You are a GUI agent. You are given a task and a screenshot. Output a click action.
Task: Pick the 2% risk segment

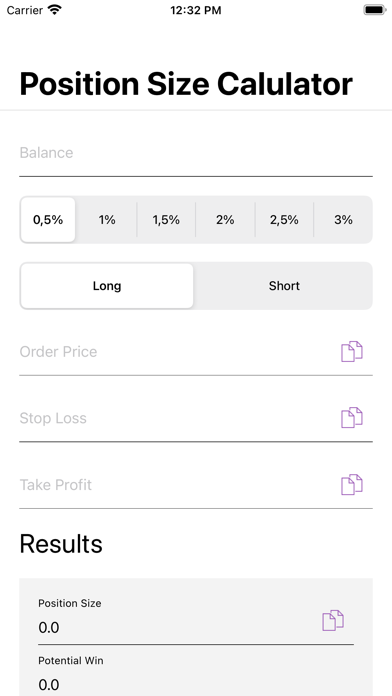click(225, 220)
